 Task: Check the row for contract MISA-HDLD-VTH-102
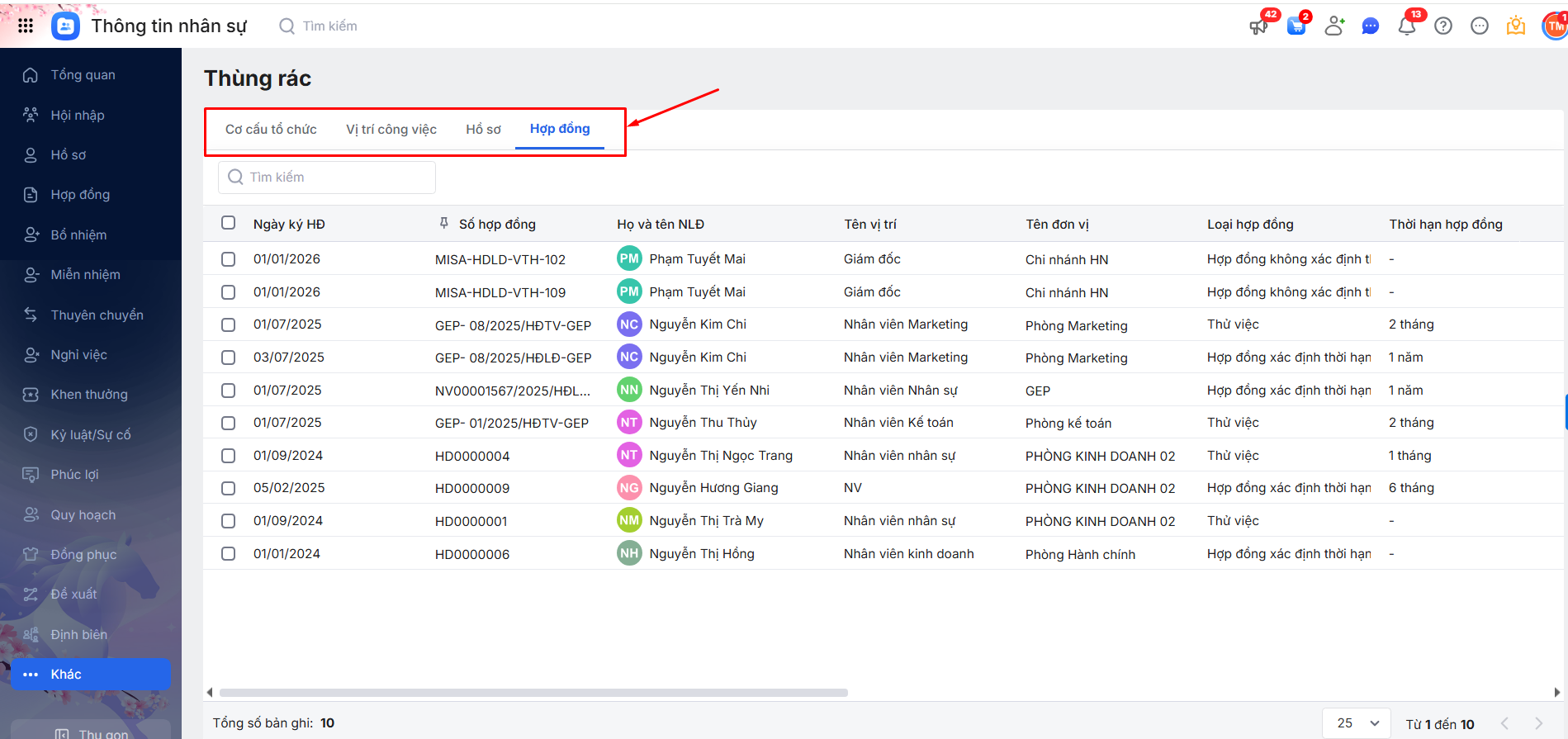coord(229,259)
